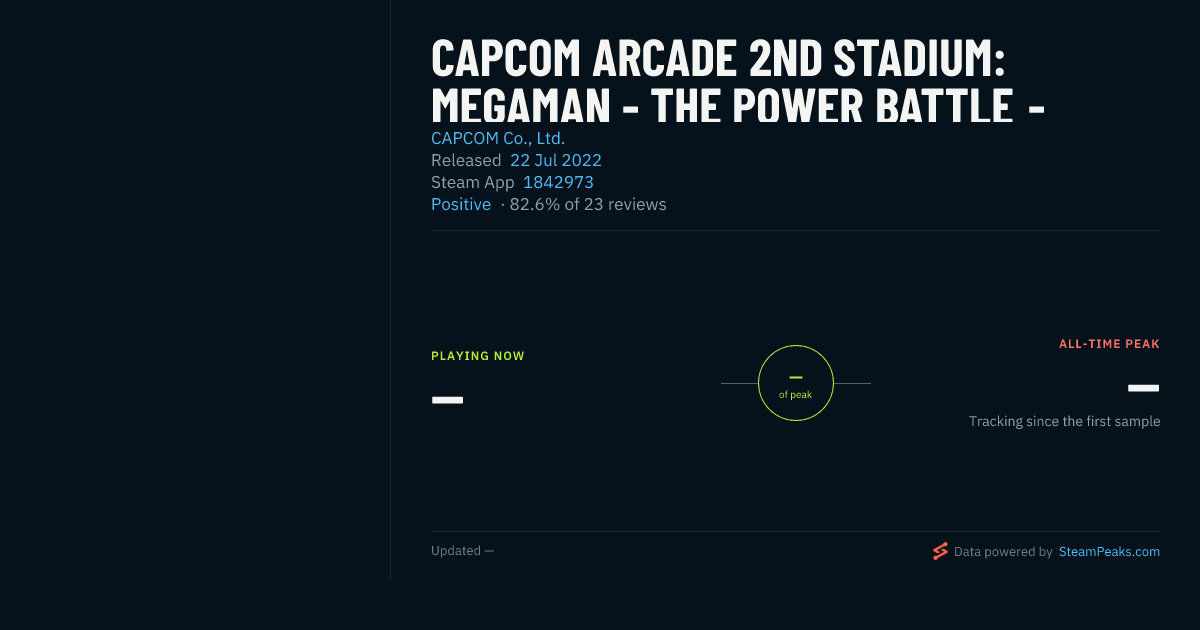
Task: Click 'Tracking since the first sample' text
Action: (x=1064, y=422)
